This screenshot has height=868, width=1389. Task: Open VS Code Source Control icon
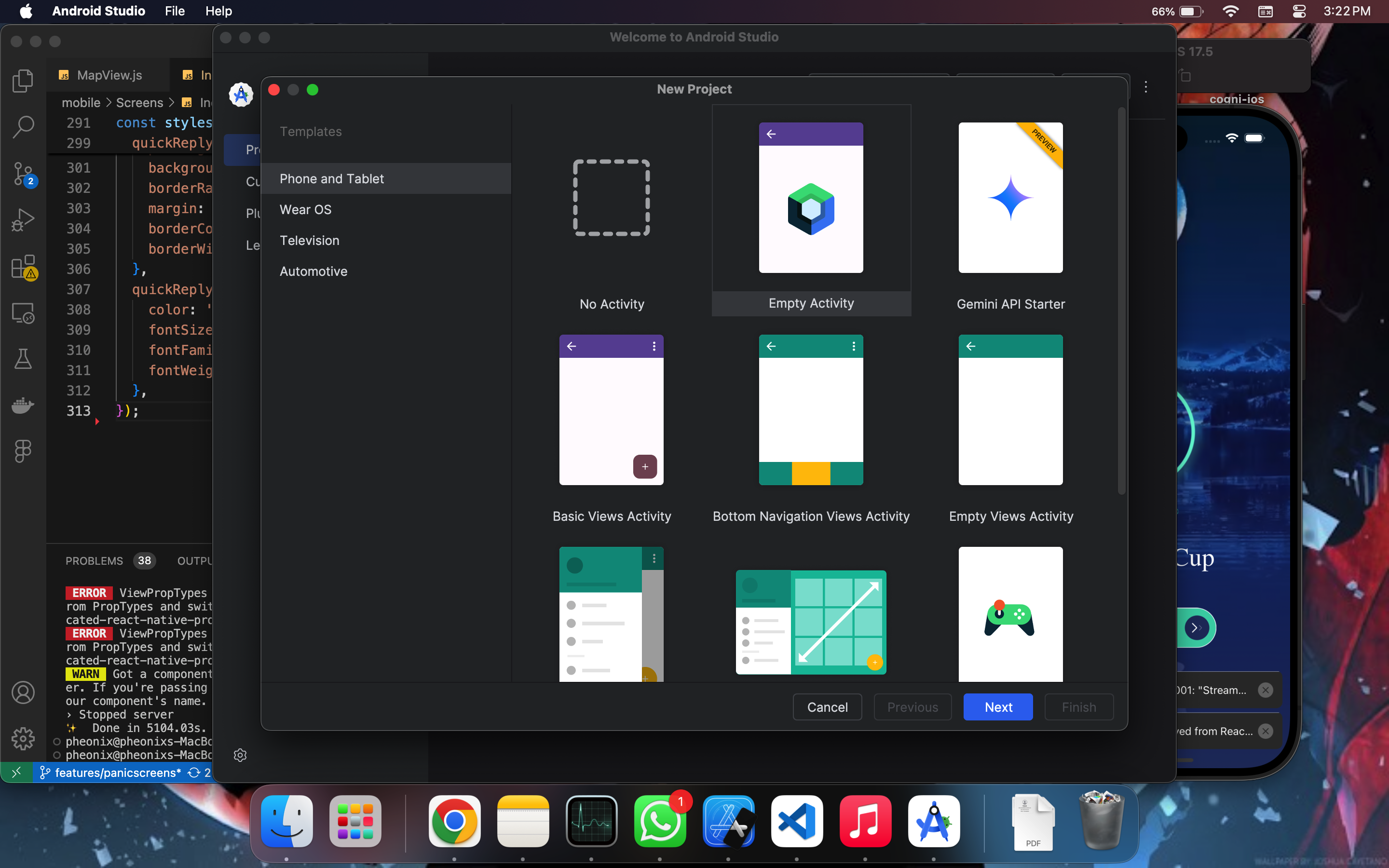[24, 174]
